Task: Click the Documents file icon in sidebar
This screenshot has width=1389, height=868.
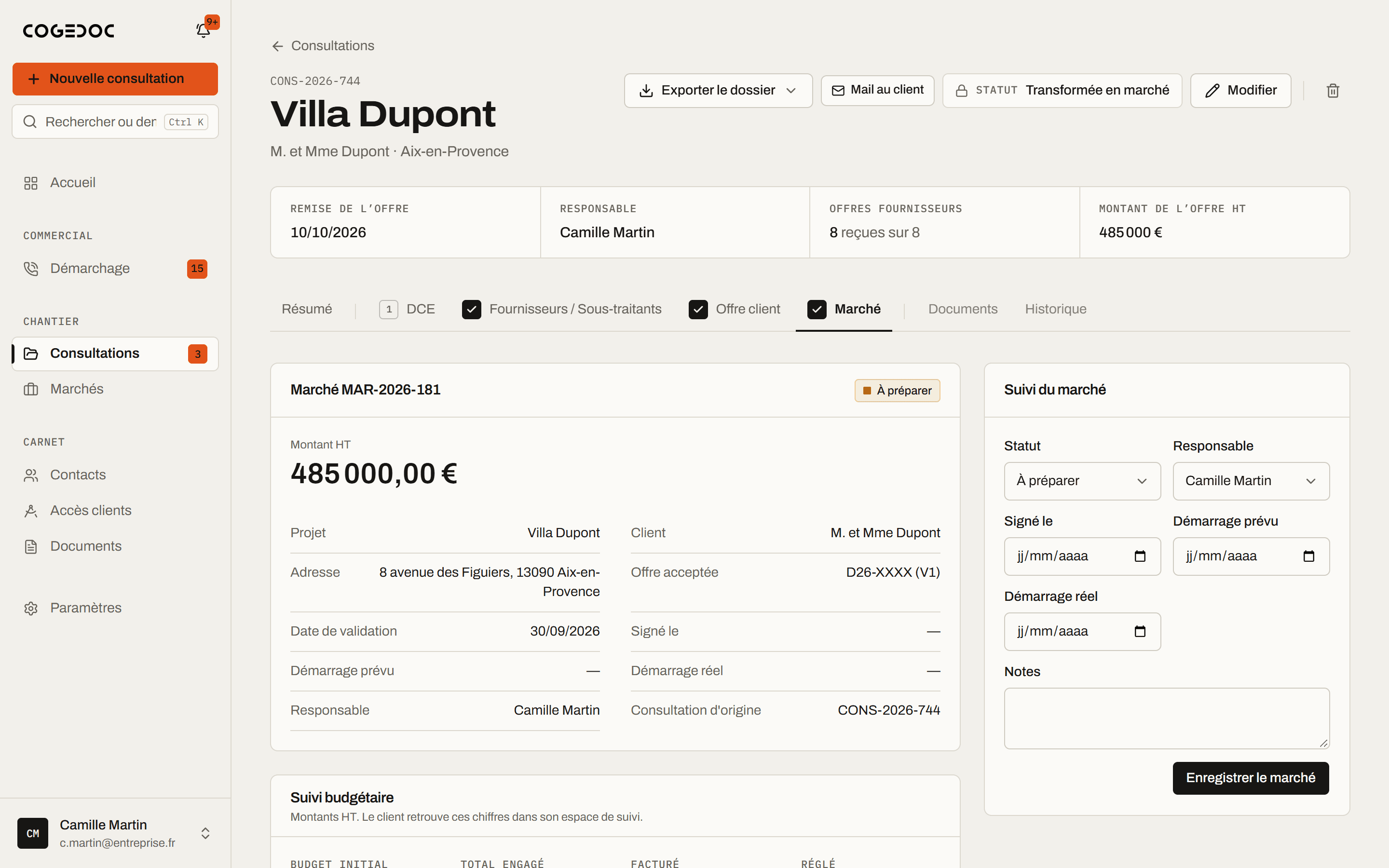Action: [x=31, y=546]
